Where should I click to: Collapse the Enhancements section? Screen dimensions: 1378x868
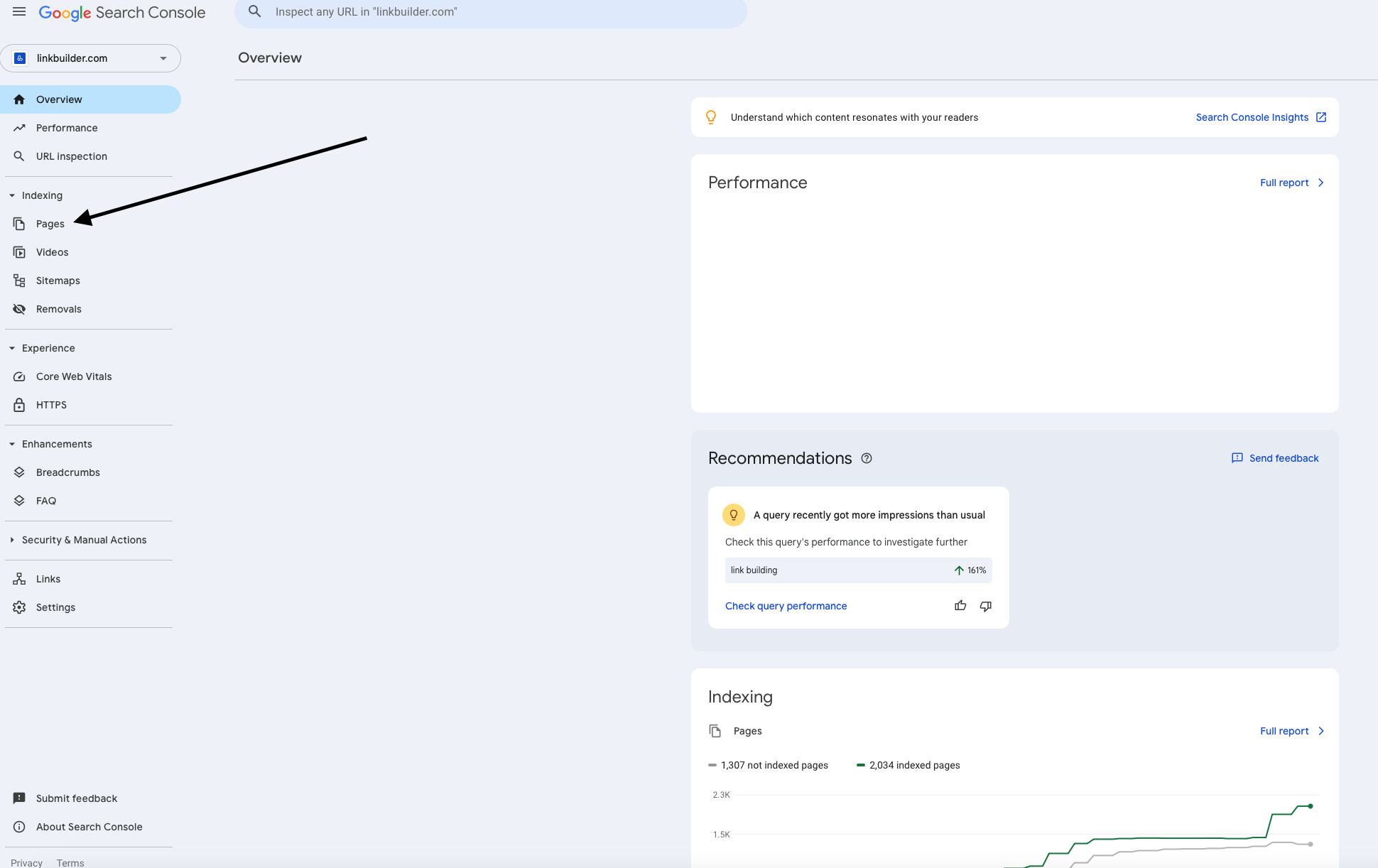click(12, 444)
